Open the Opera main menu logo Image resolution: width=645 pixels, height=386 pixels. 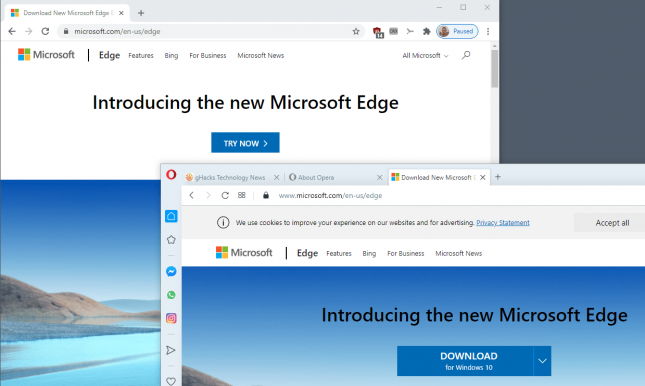click(x=171, y=175)
